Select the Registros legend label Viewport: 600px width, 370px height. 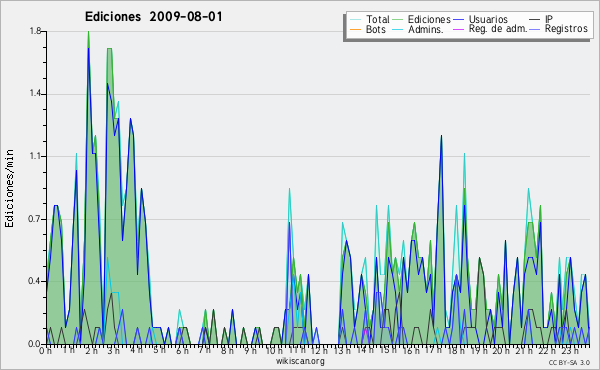pos(566,29)
